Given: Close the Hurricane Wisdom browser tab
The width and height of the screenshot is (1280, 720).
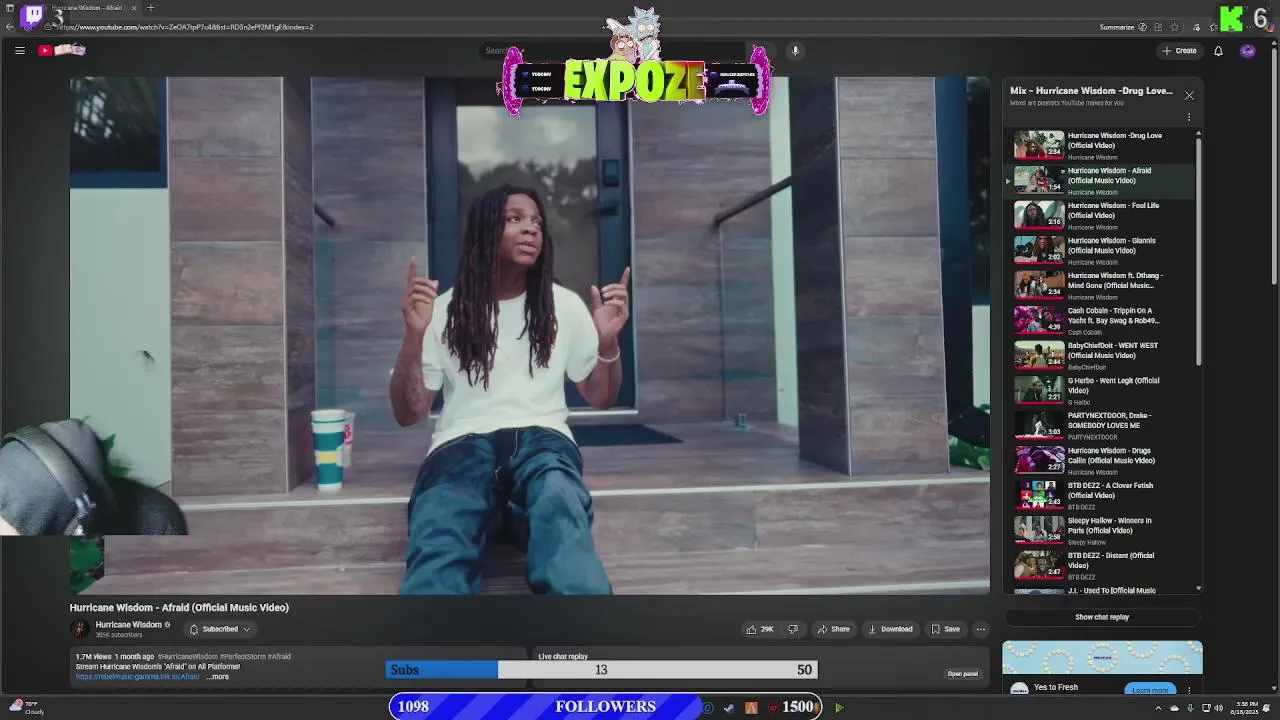Looking at the screenshot, I should click(133, 8).
